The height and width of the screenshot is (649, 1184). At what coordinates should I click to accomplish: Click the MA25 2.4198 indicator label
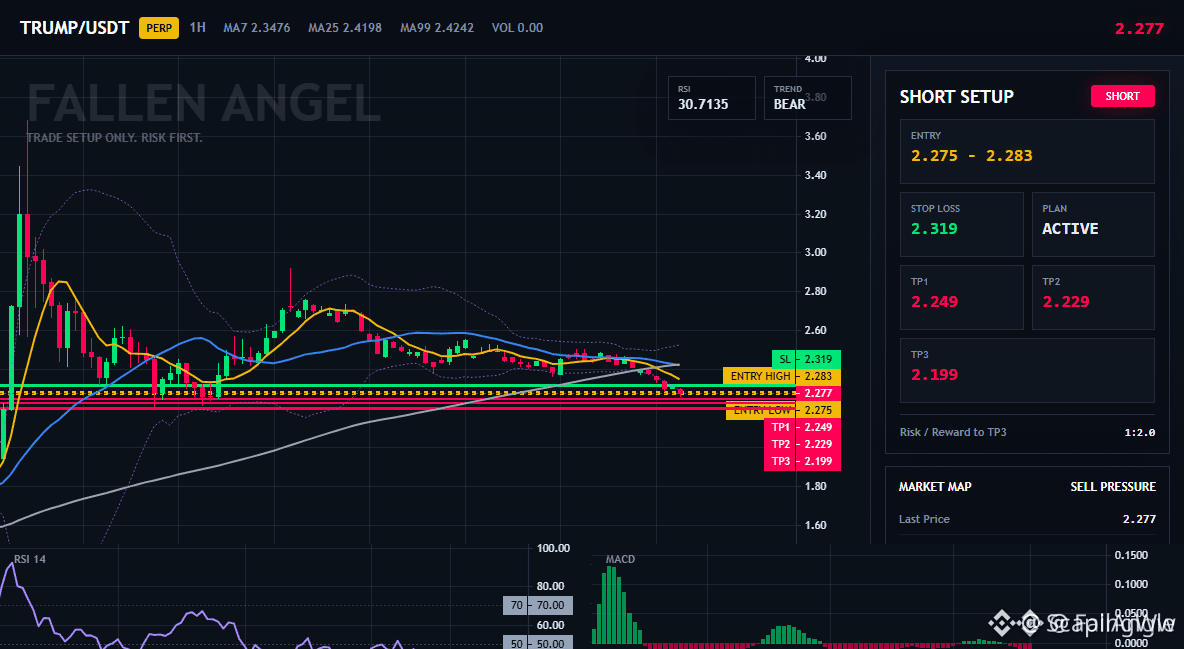[x=345, y=28]
